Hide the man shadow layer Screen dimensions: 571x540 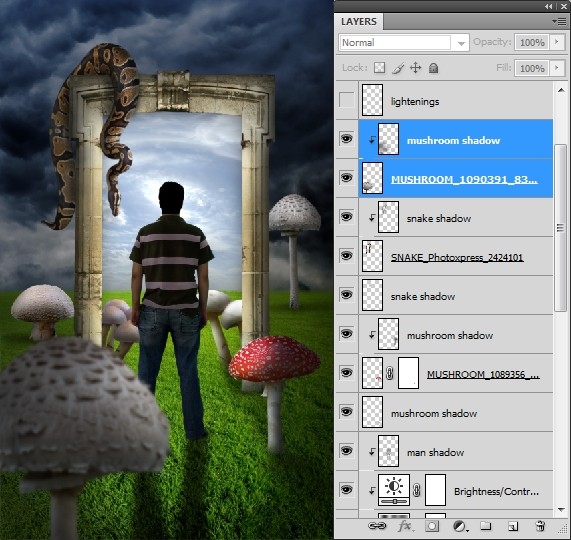click(346, 451)
